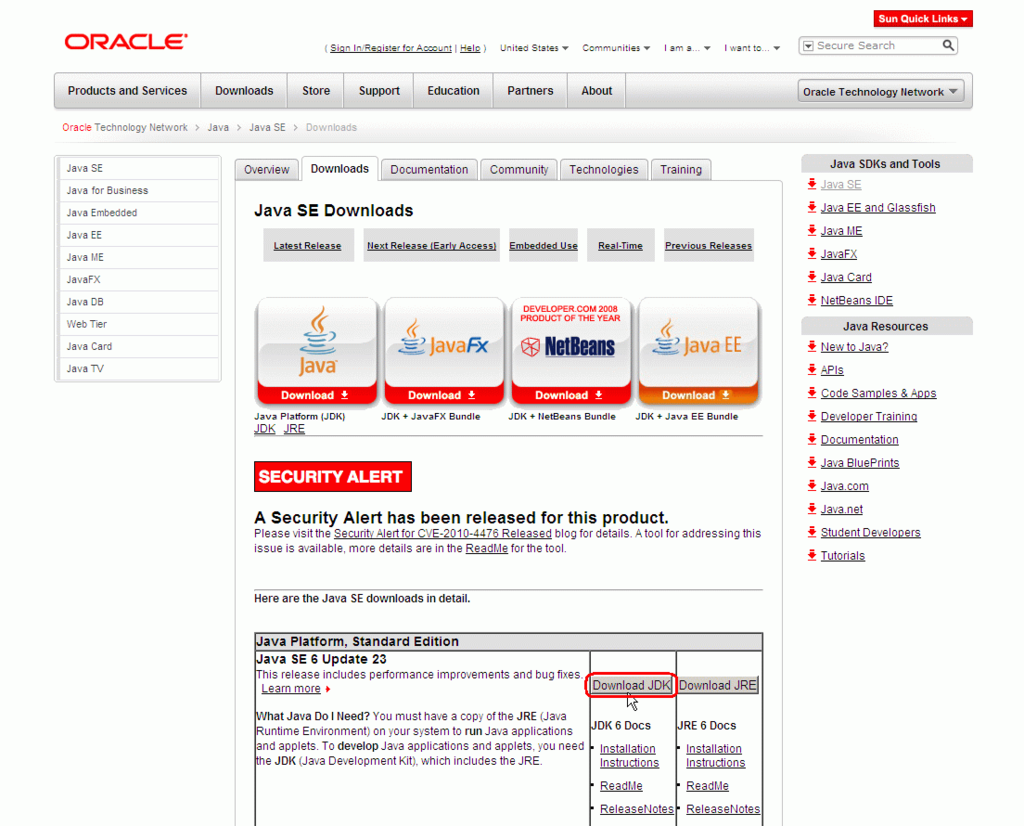This screenshot has width=1024, height=826.
Task: Switch to the Technologies tab
Action: 604,170
